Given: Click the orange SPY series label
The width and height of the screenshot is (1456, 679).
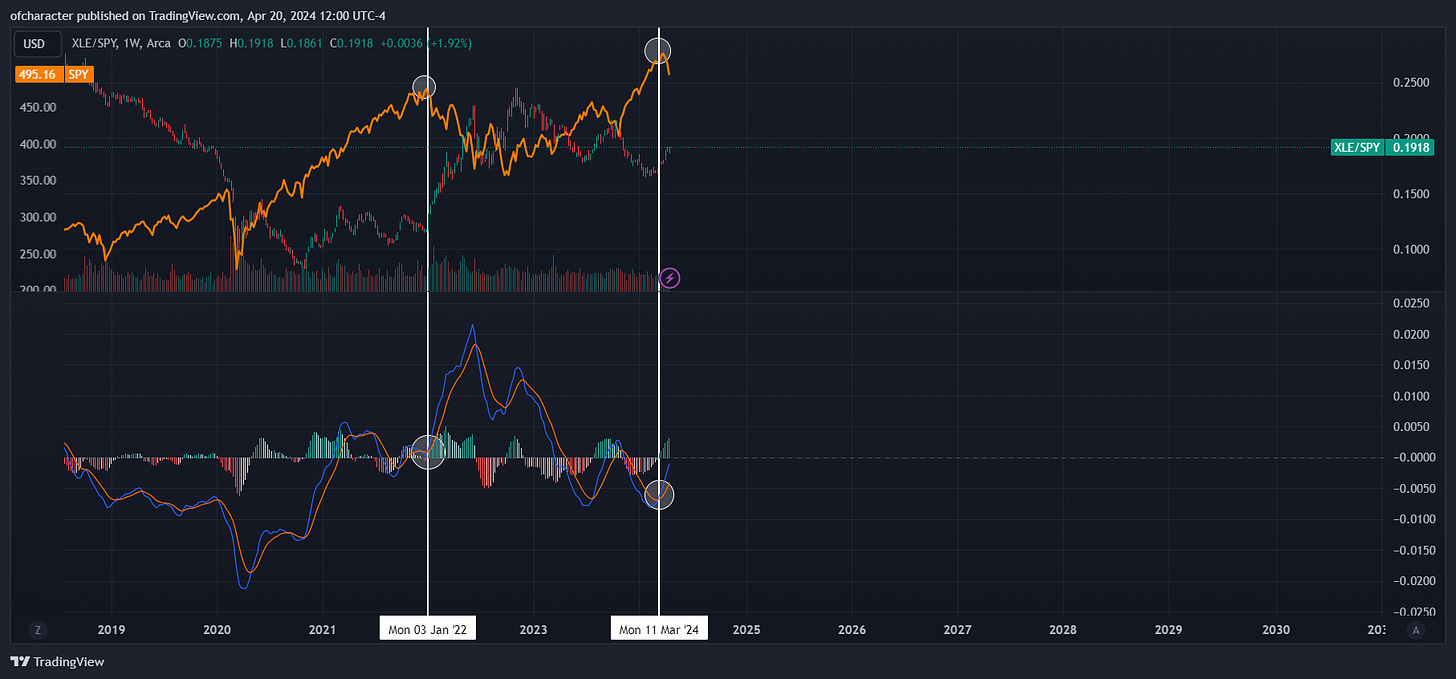Looking at the screenshot, I should pos(79,74).
